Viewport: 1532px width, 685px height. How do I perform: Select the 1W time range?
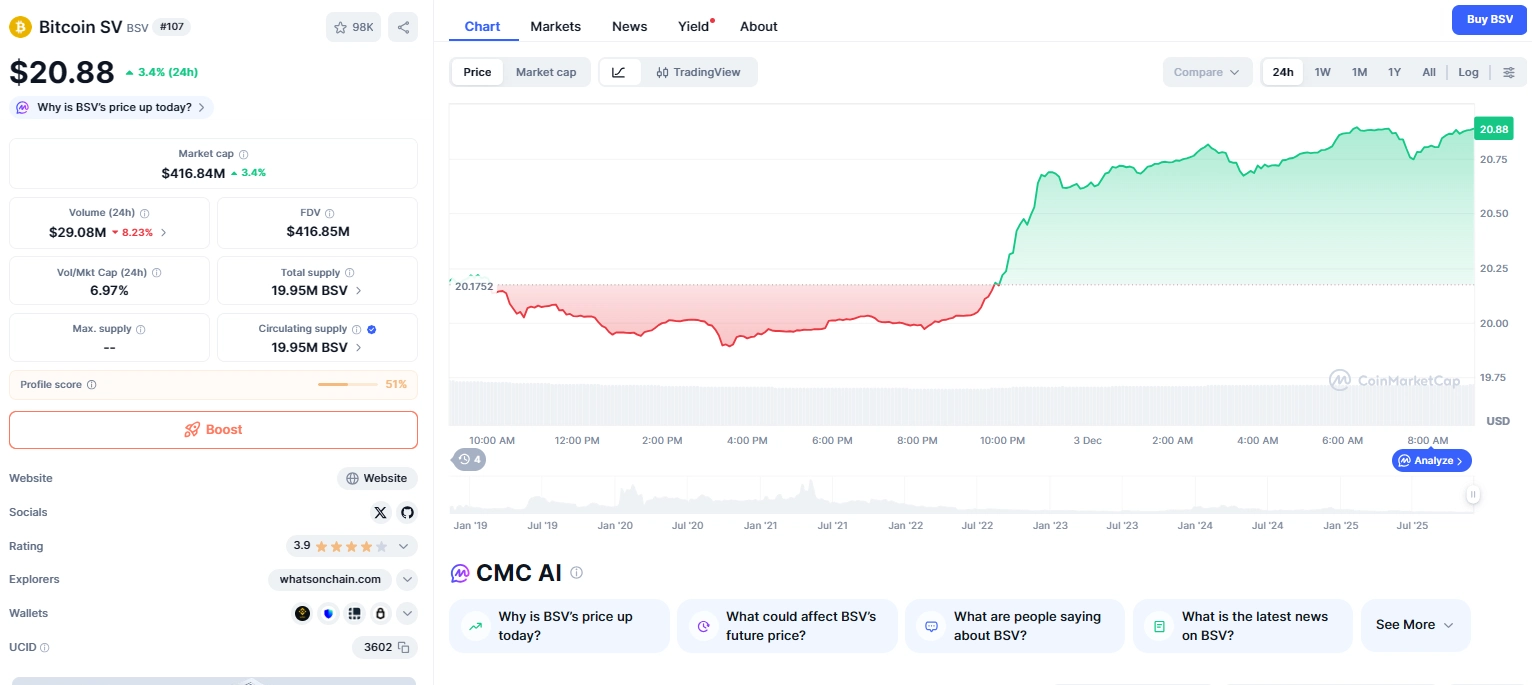click(1322, 72)
